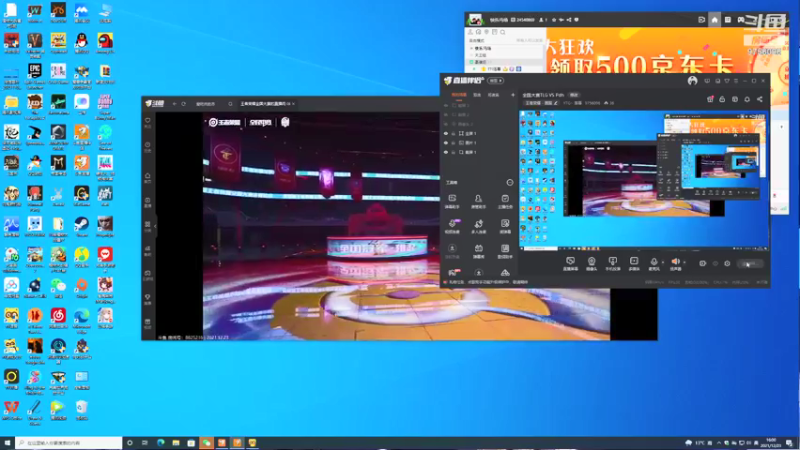
Task: Toggle eye icon of last source row
Action: (446, 152)
